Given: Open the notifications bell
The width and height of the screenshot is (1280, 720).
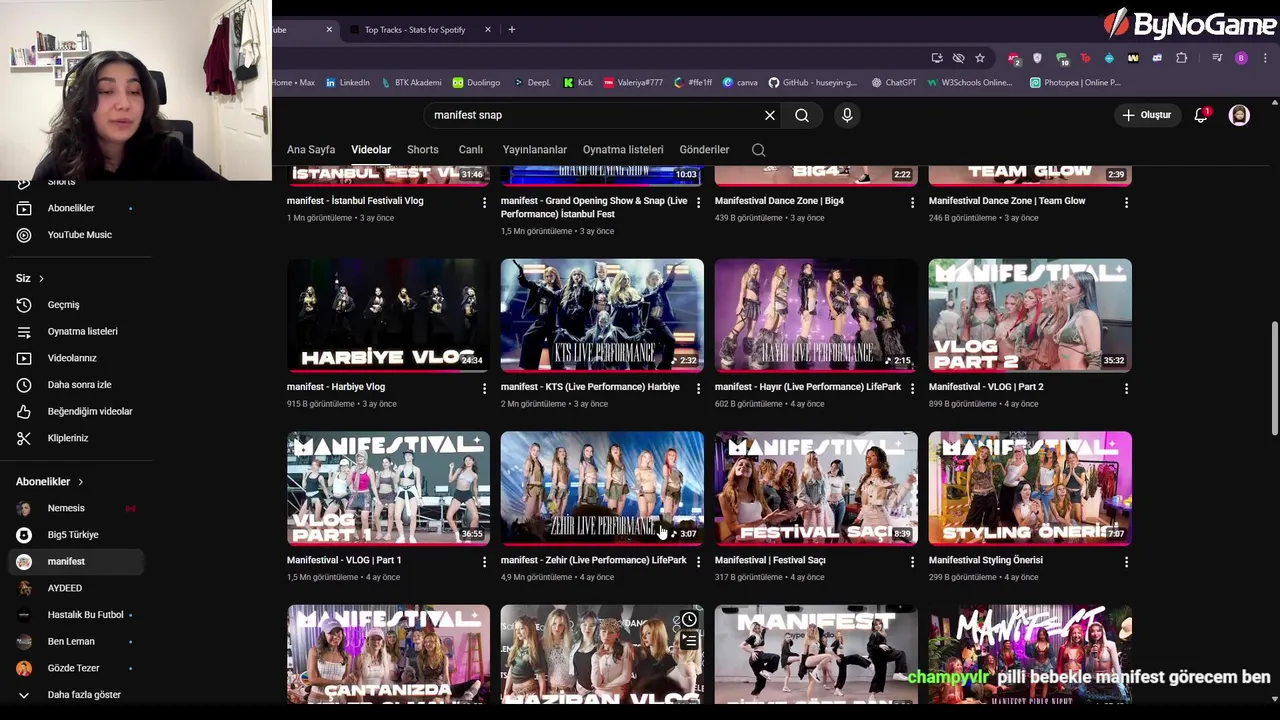Looking at the screenshot, I should click(x=1202, y=115).
